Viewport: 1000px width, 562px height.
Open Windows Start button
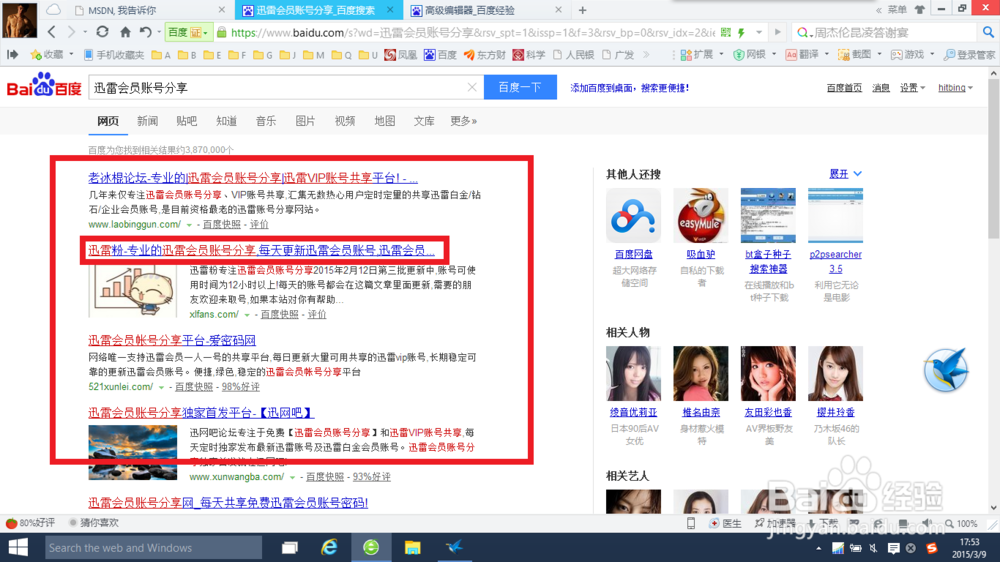click(18, 547)
